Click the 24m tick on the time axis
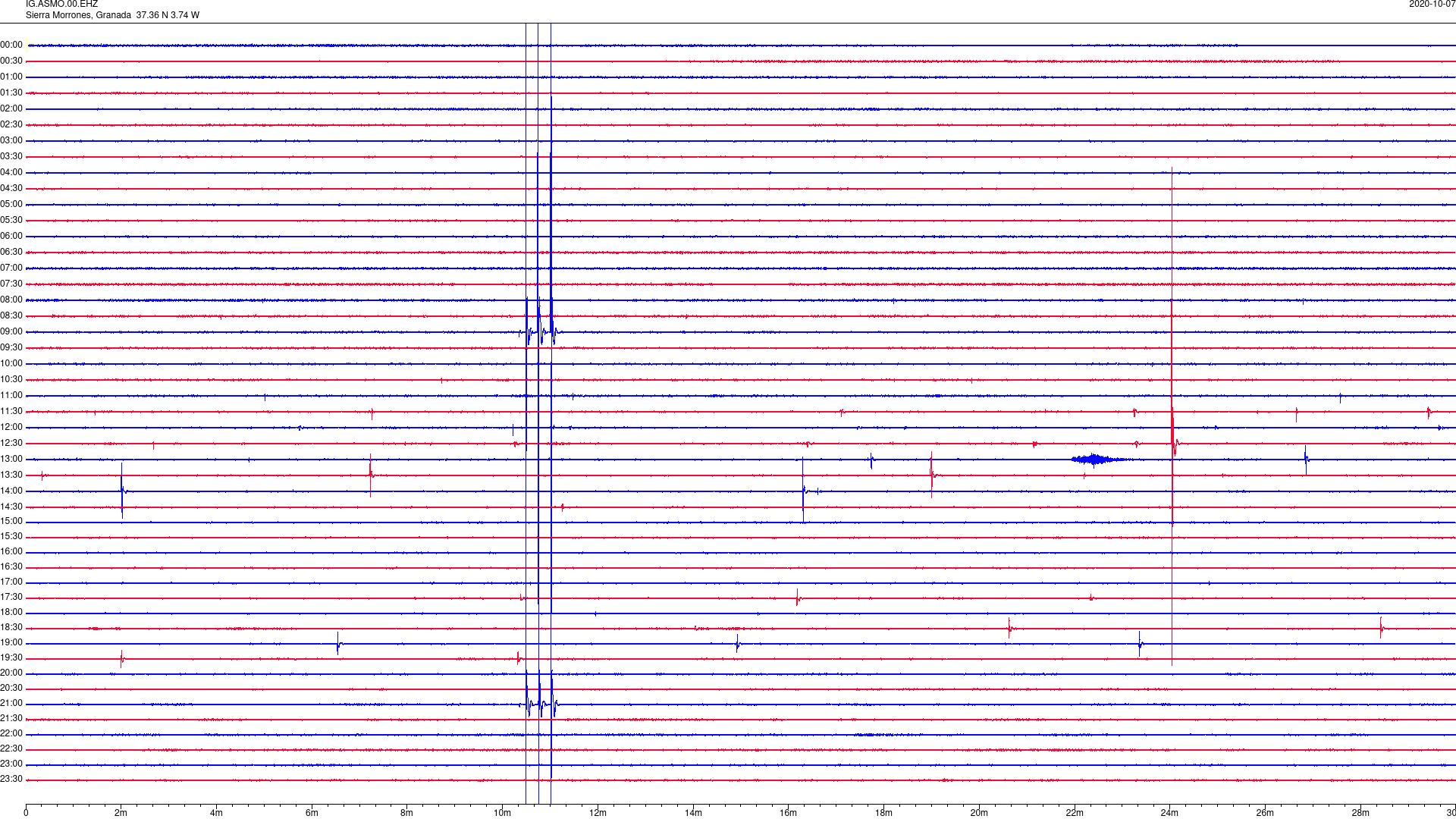The height and width of the screenshot is (819, 1456). pos(1169,814)
